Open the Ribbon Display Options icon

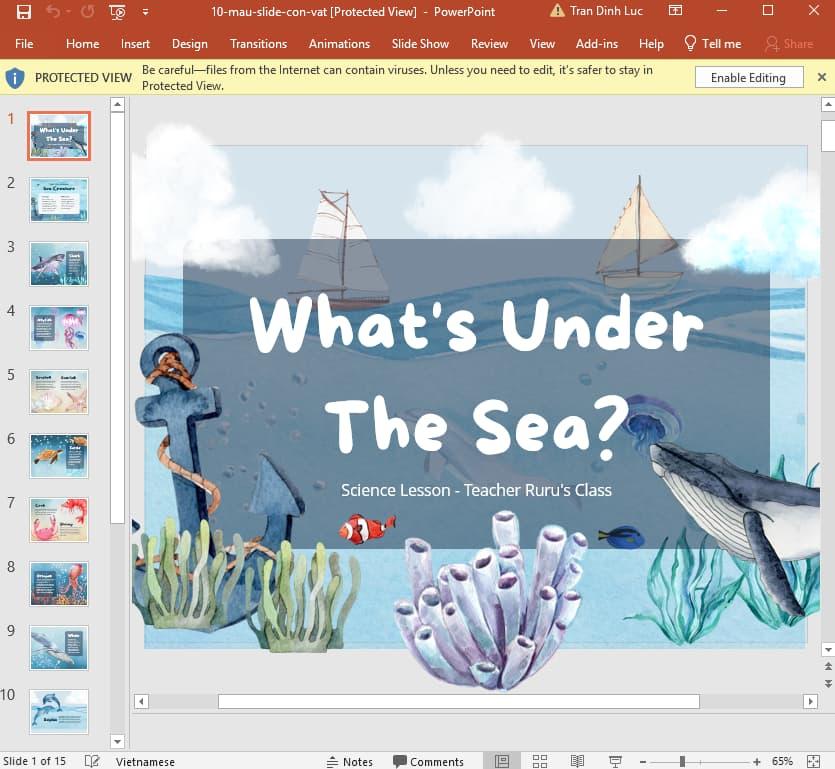(675, 11)
